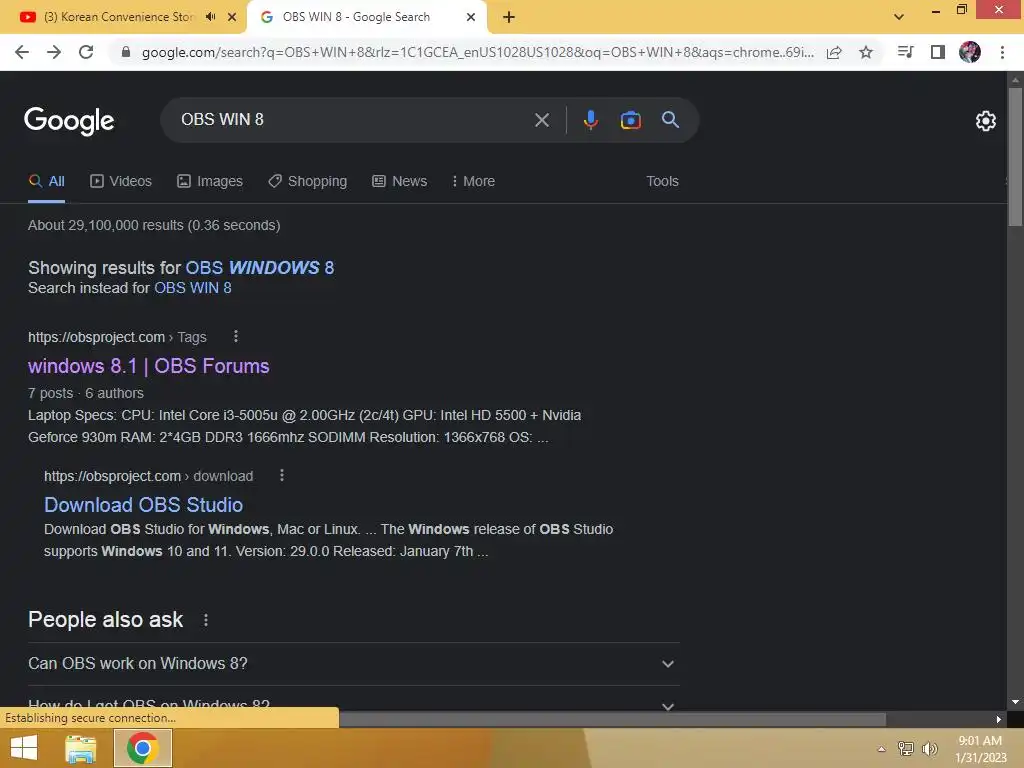This screenshot has height=768, width=1024.
Task: Open the Chrome profile avatar
Action: pos(970,52)
